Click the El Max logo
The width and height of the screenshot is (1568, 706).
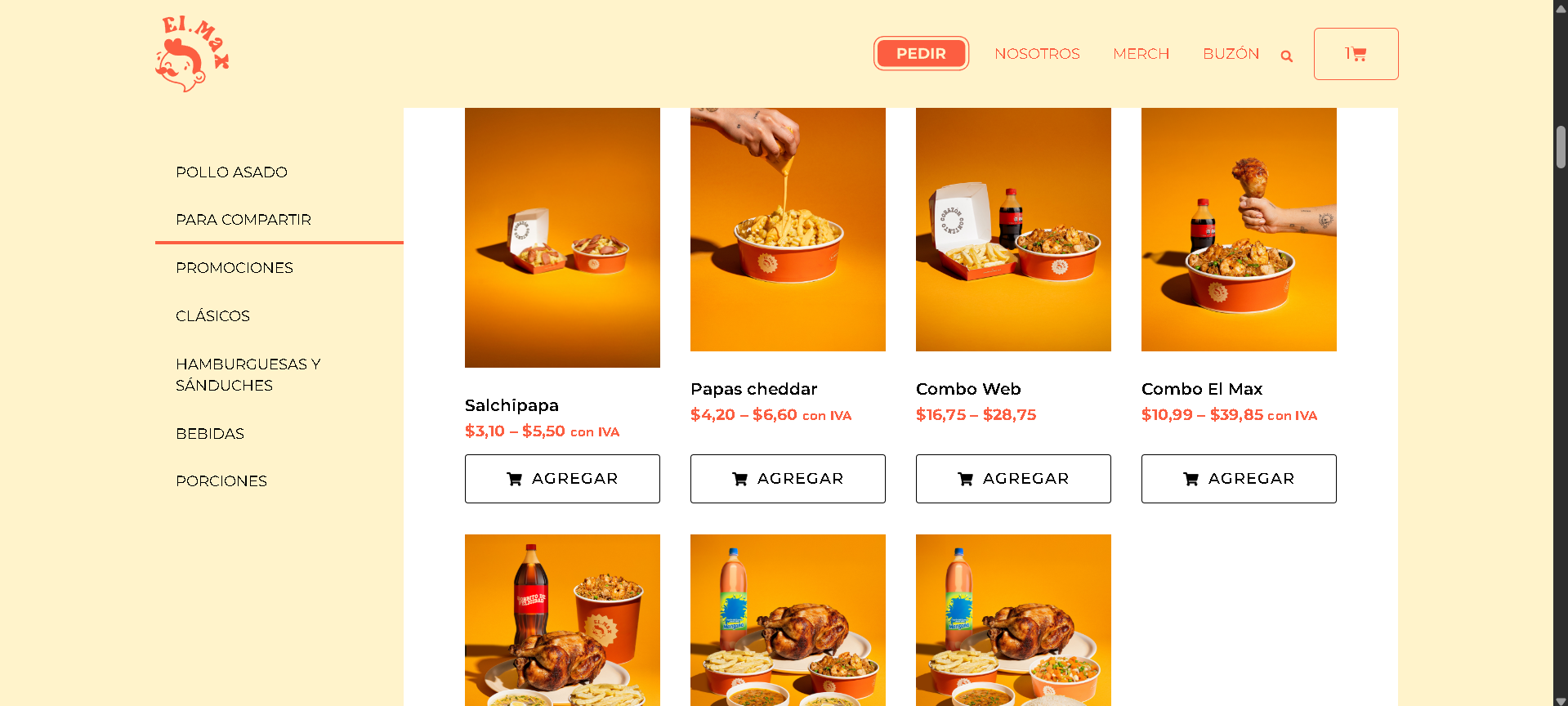pyautogui.click(x=192, y=54)
